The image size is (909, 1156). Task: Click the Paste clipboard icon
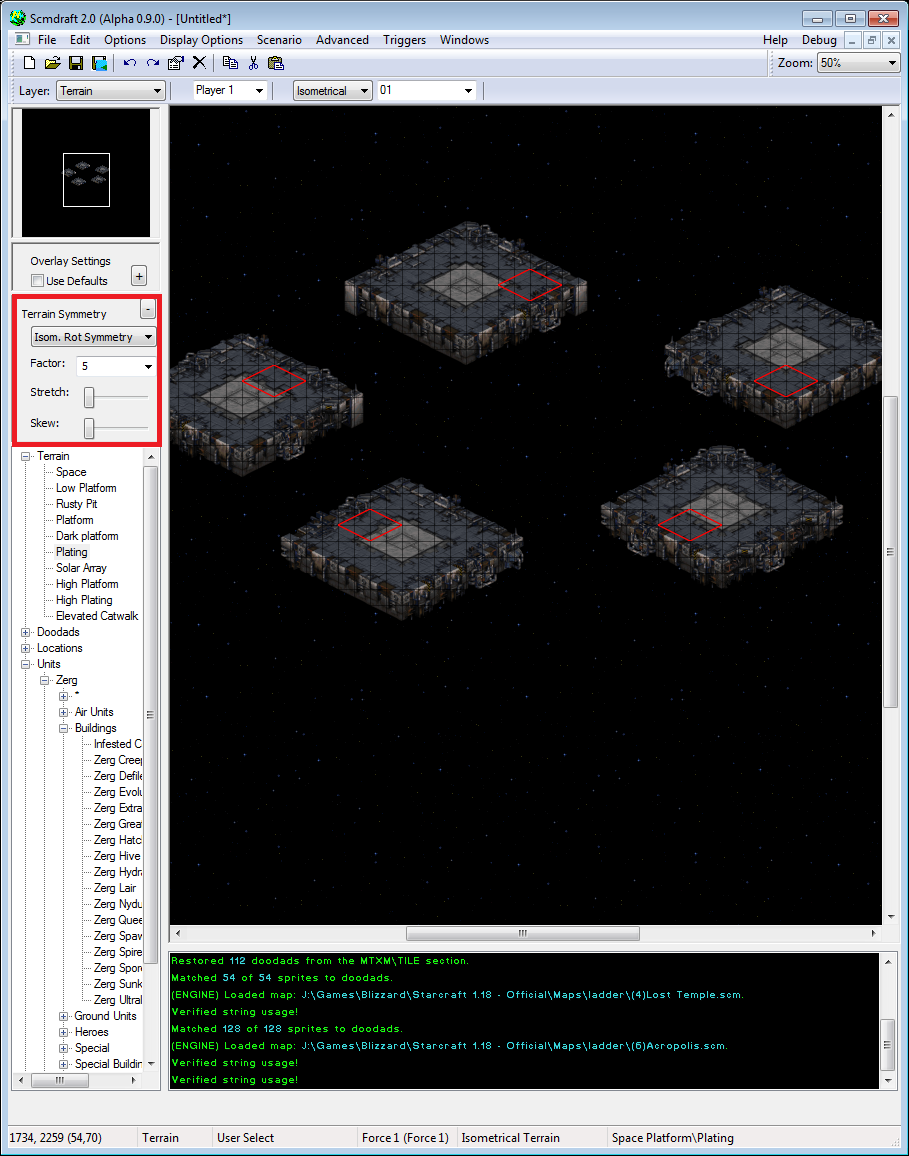tap(276, 63)
